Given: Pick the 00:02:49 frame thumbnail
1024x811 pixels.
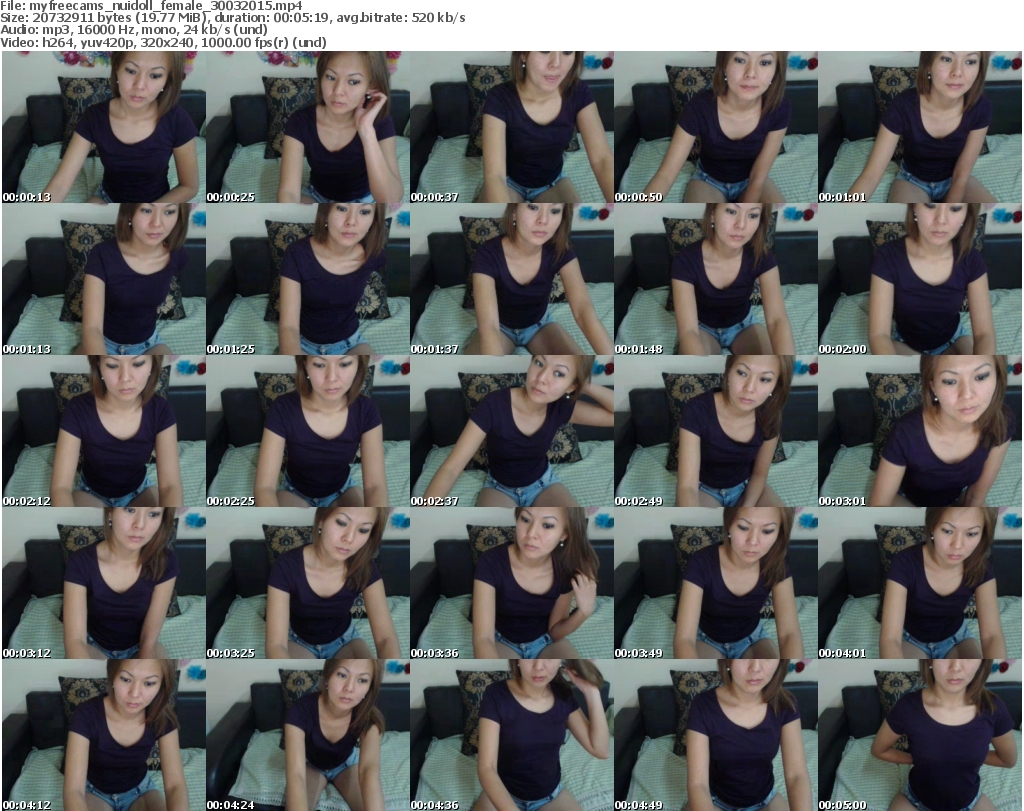Looking at the screenshot, I should (x=716, y=432).
